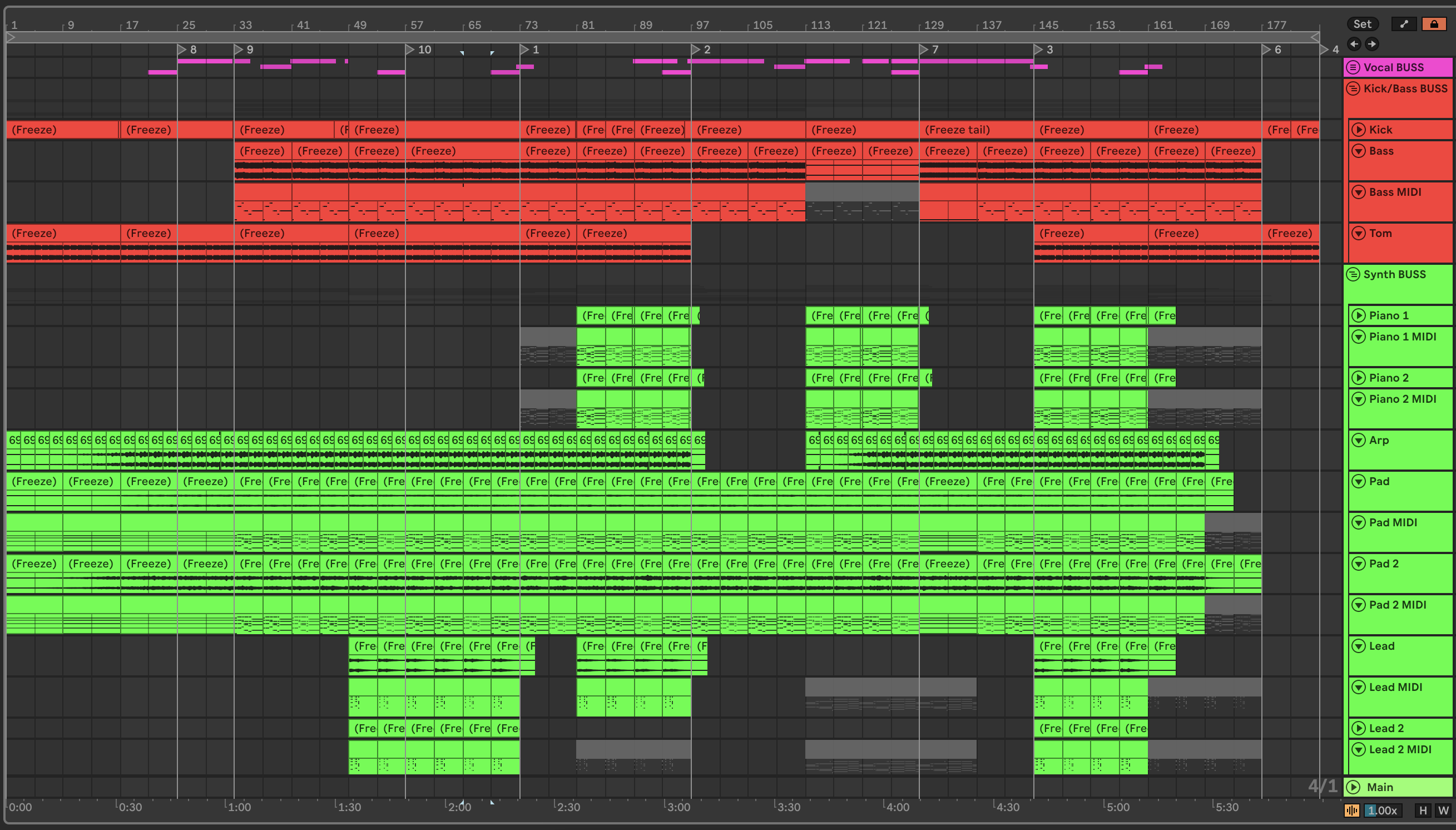The image size is (1456, 830).
Task: Jump to previous locator arrow
Action: coord(1355,44)
